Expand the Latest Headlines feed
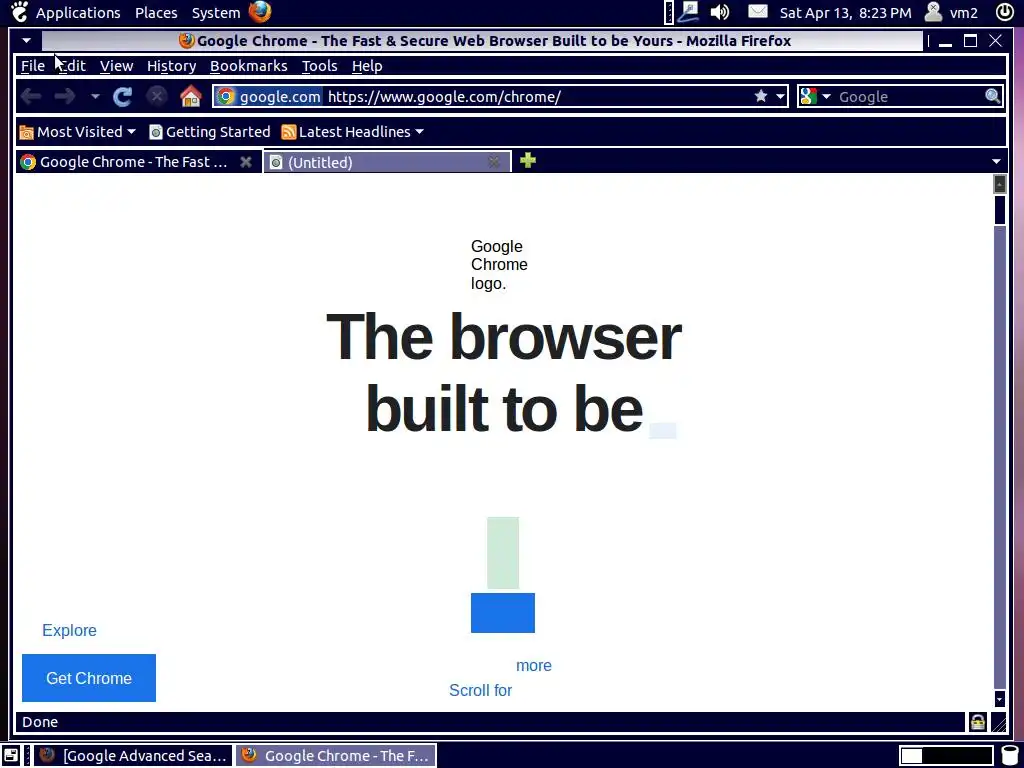The image size is (1024, 768). (353, 132)
